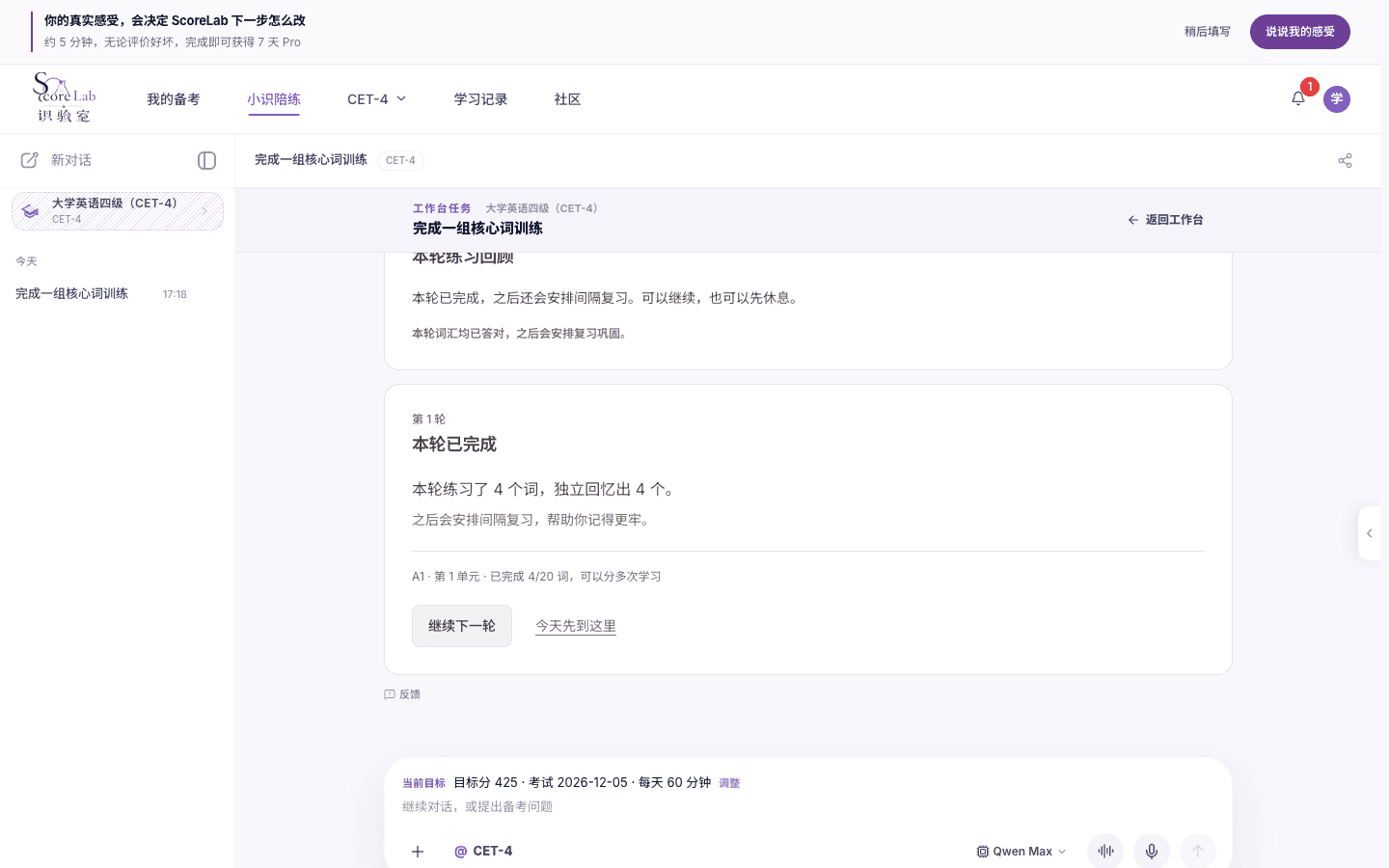This screenshot has height=868, width=1389.
Task: Switch to 小识陪练 tab
Action: pos(274,99)
